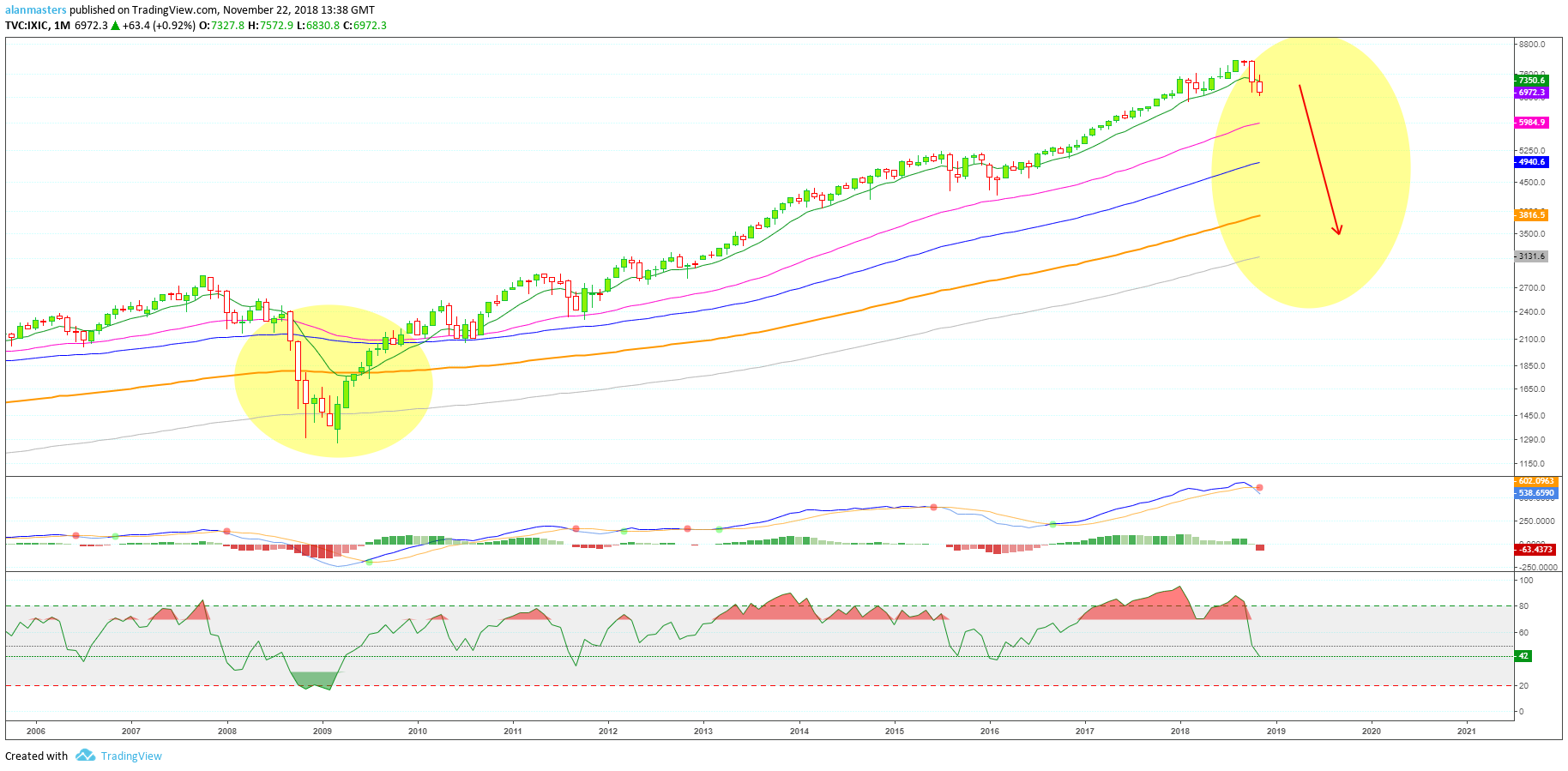Click the 1850.0 price axis value

(1532, 366)
